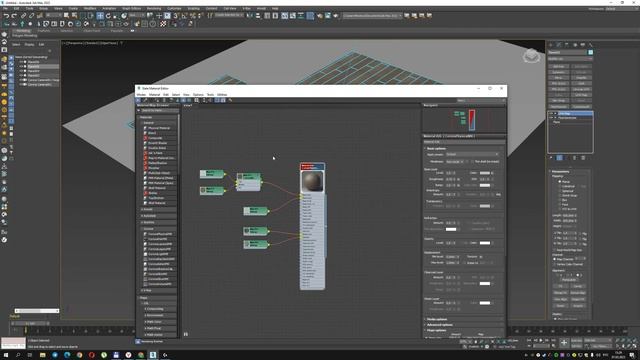Click the CoronaPhysicalMtl node preview sphere

(312, 182)
